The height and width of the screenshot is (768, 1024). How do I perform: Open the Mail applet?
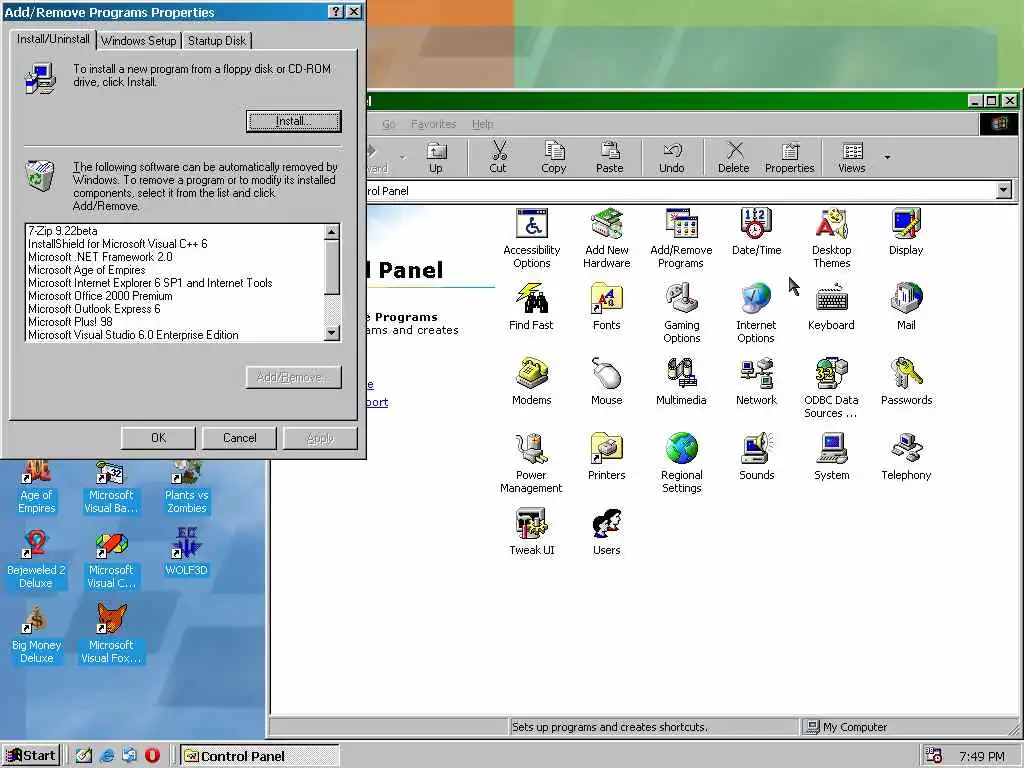click(906, 307)
